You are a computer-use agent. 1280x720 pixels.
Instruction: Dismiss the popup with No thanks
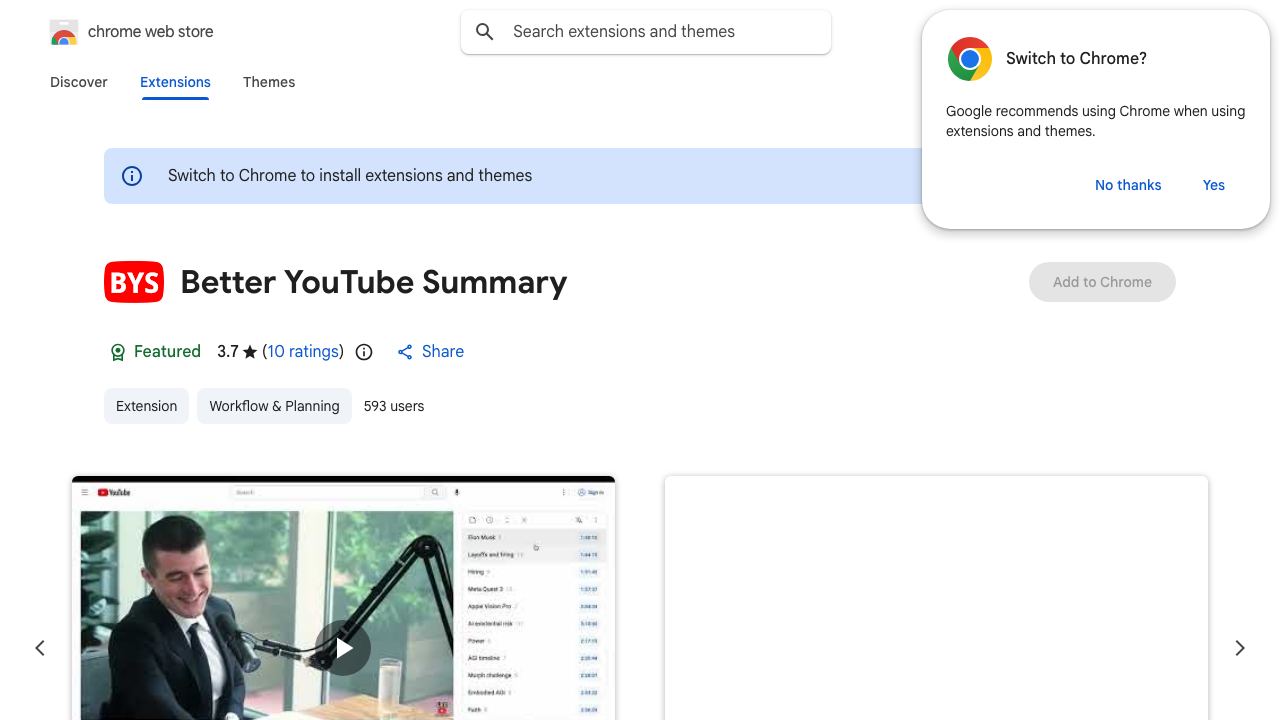(1128, 185)
